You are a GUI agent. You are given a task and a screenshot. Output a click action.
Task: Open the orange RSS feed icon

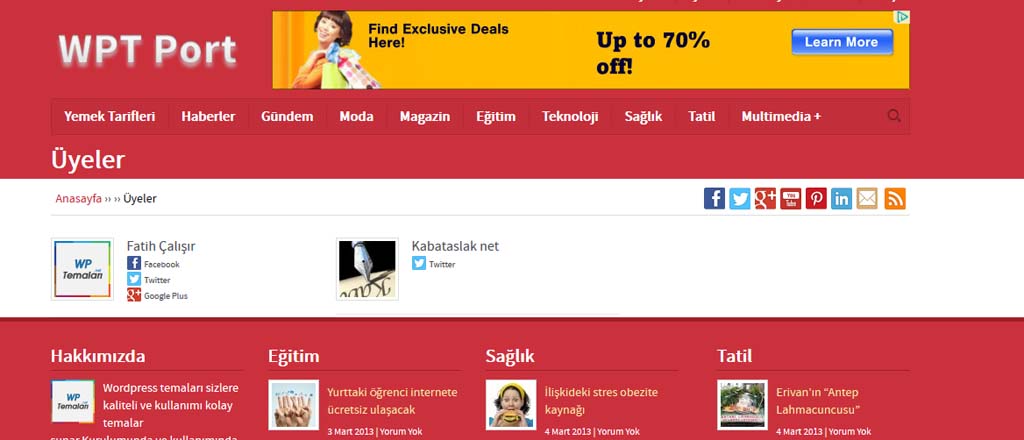click(x=895, y=198)
